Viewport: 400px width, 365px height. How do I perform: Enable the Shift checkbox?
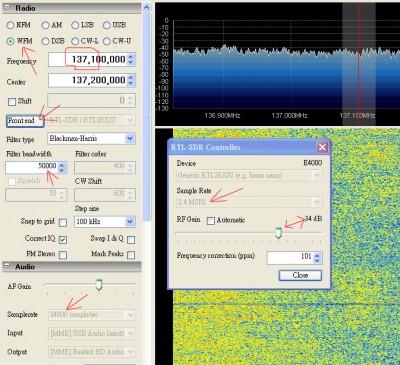pos(12,101)
